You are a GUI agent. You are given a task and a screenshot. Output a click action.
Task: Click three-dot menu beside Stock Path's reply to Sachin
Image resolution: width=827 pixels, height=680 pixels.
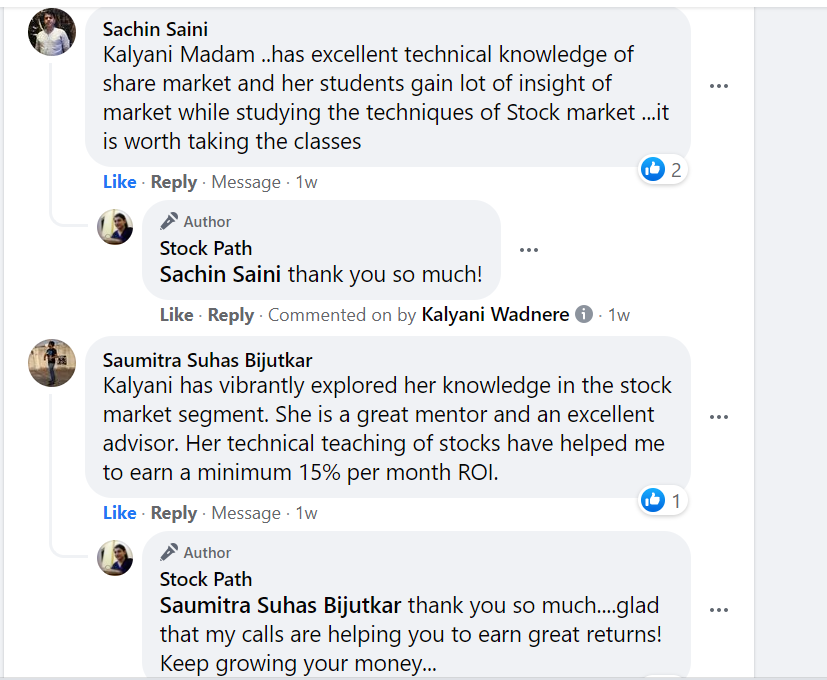[x=529, y=250]
